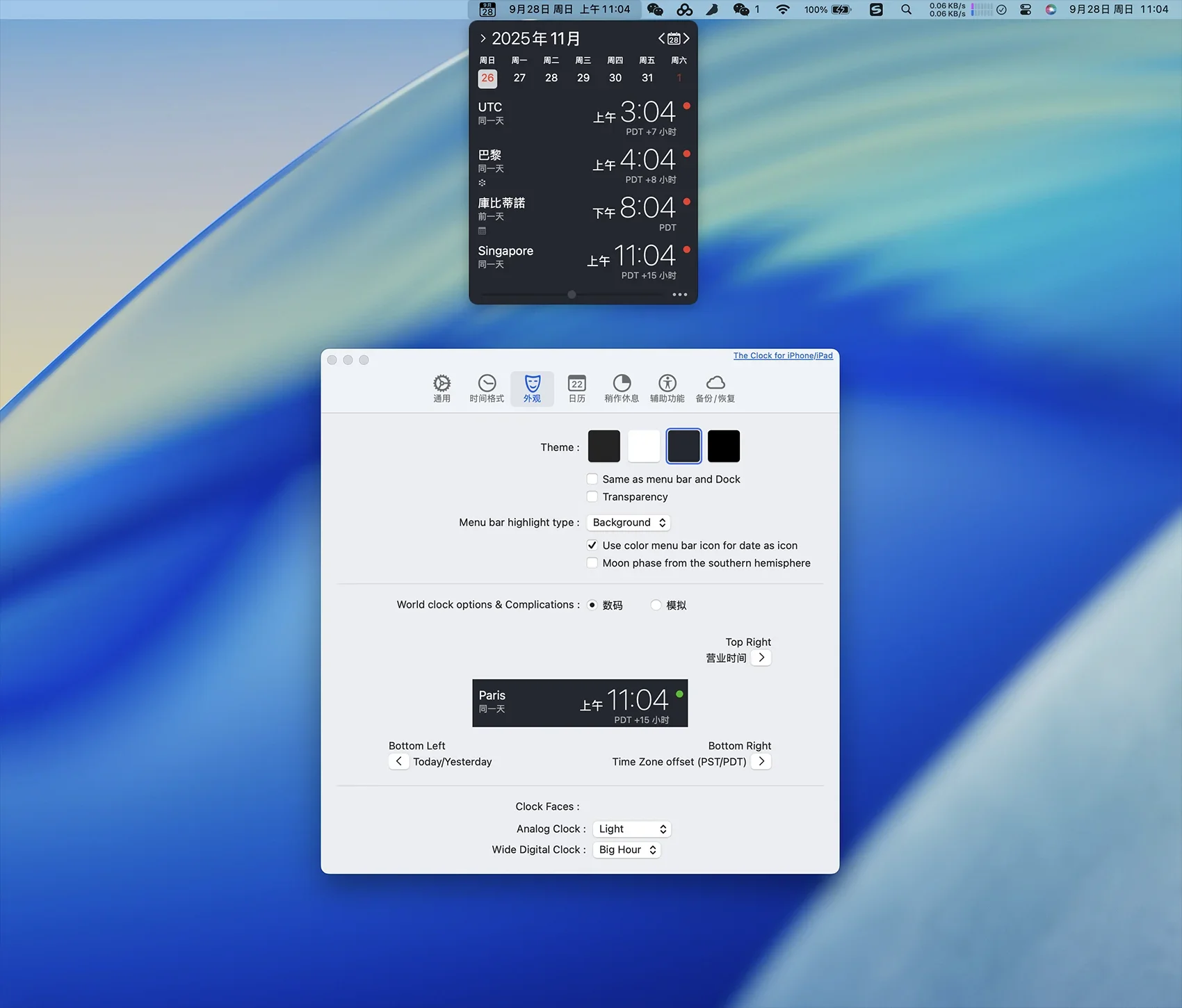1182x1008 pixels.
Task: Enable Moon phase from southern hemisphere
Action: [592, 563]
